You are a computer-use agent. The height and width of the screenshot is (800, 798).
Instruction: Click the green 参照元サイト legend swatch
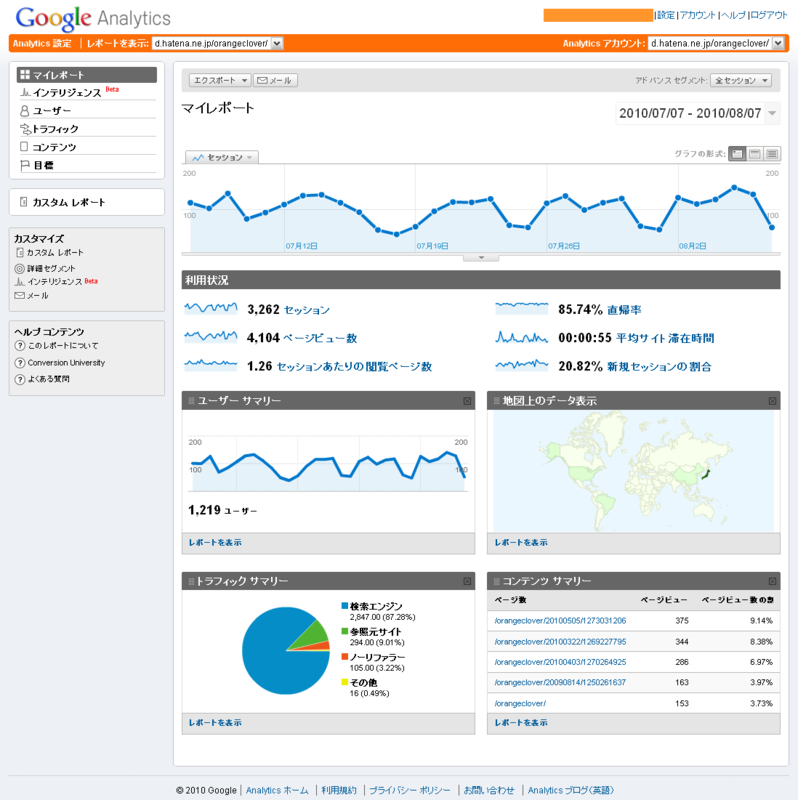[x=345, y=631]
